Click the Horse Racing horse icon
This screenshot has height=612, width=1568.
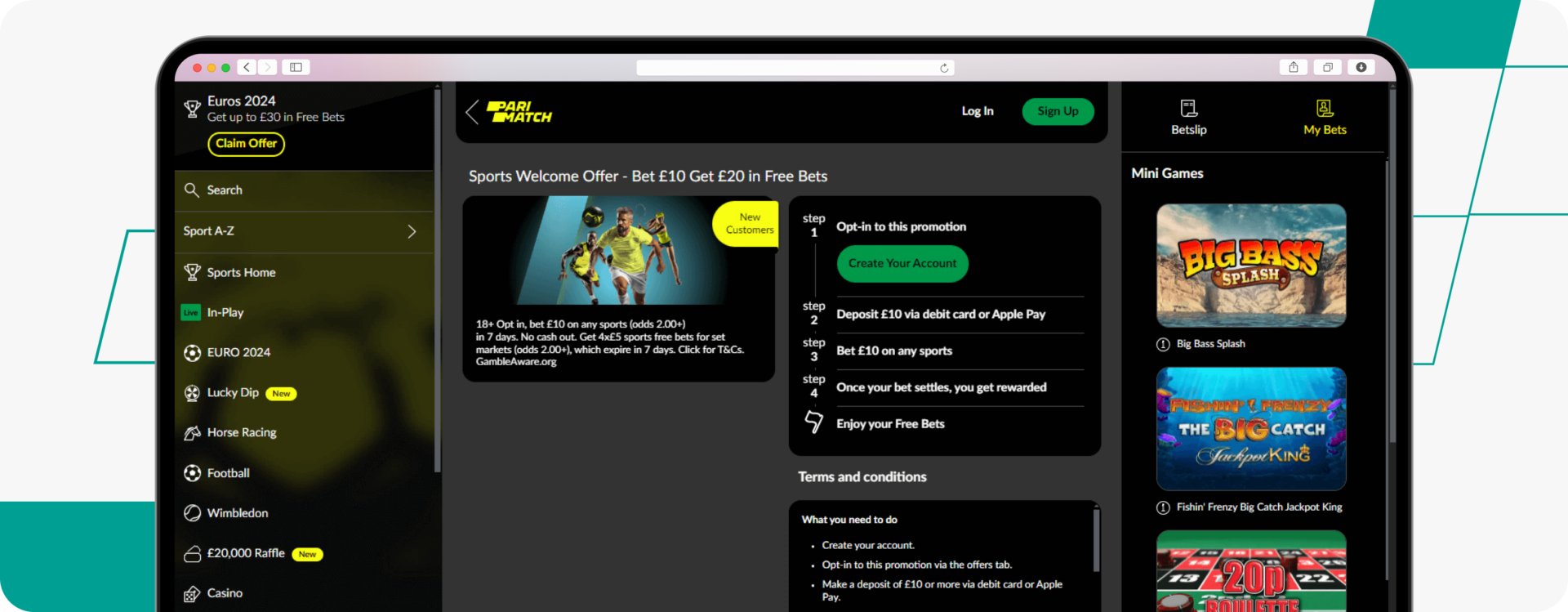pyautogui.click(x=192, y=433)
